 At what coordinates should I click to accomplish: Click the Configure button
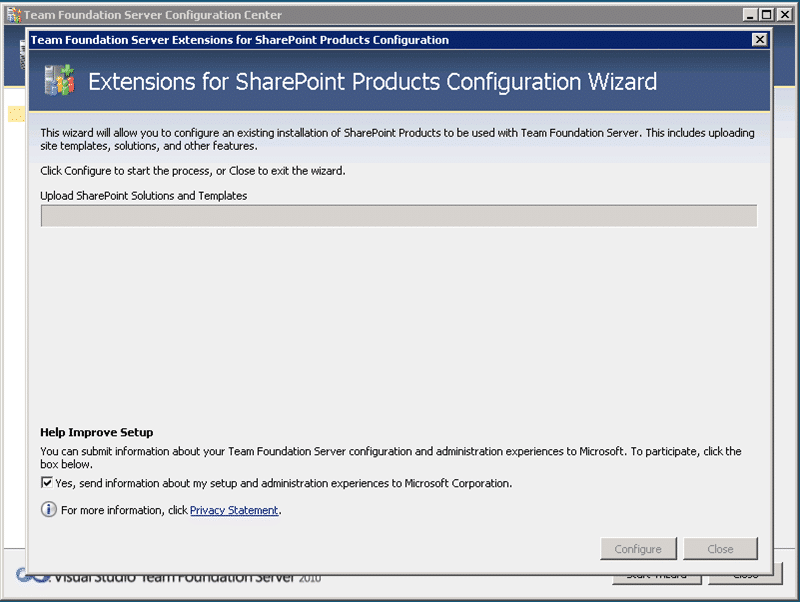(638, 549)
